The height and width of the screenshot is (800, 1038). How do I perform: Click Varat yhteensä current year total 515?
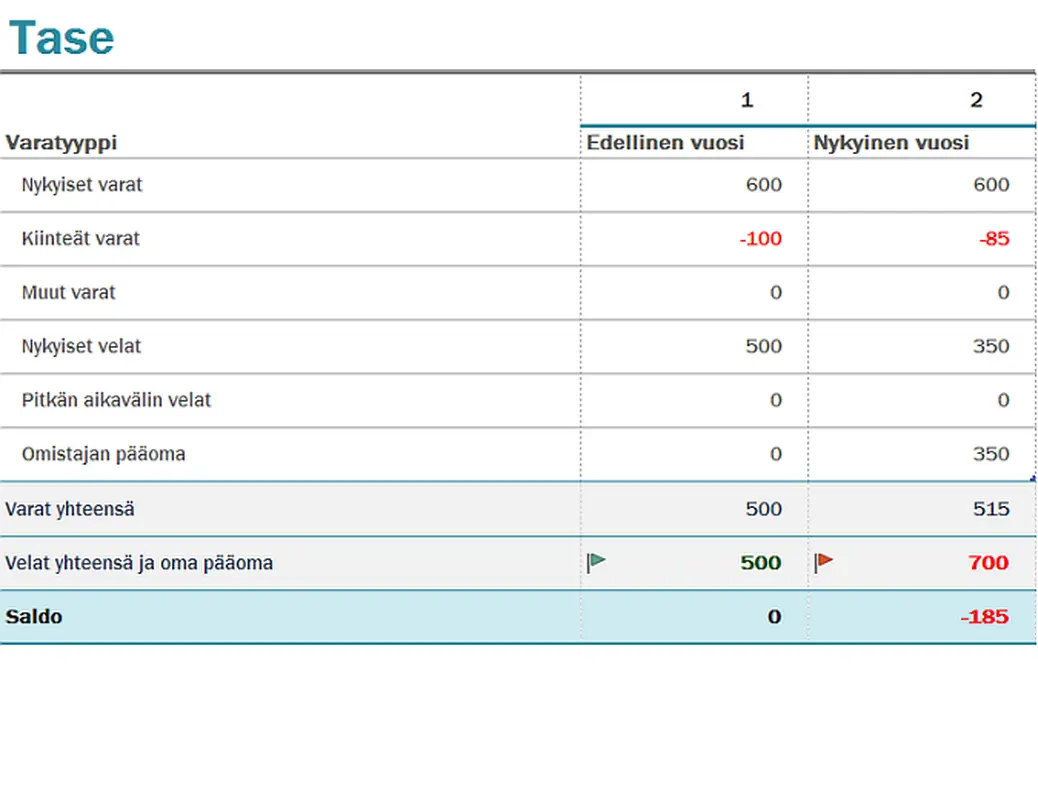(x=990, y=509)
